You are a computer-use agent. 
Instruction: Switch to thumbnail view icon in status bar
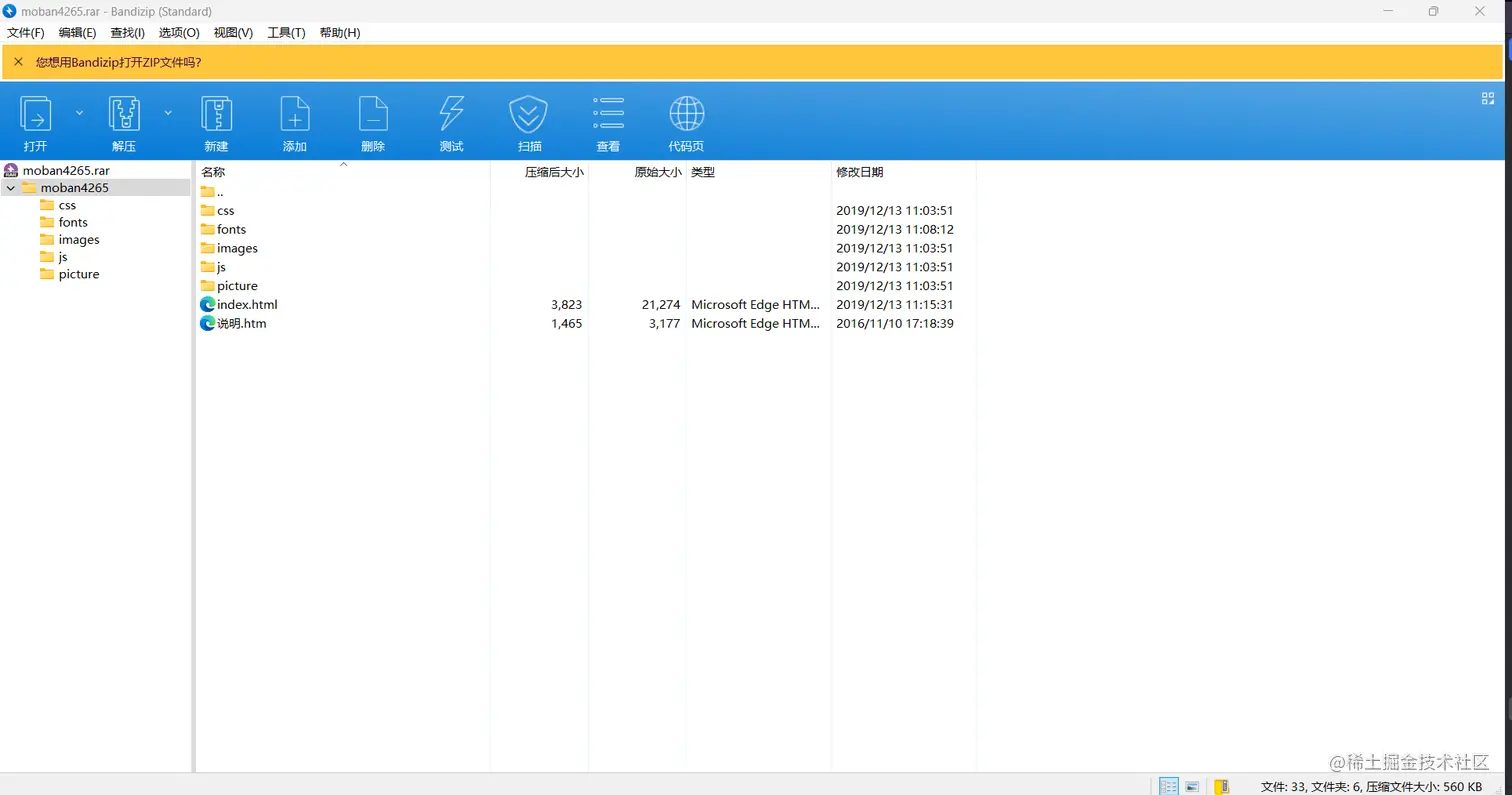tap(1192, 787)
